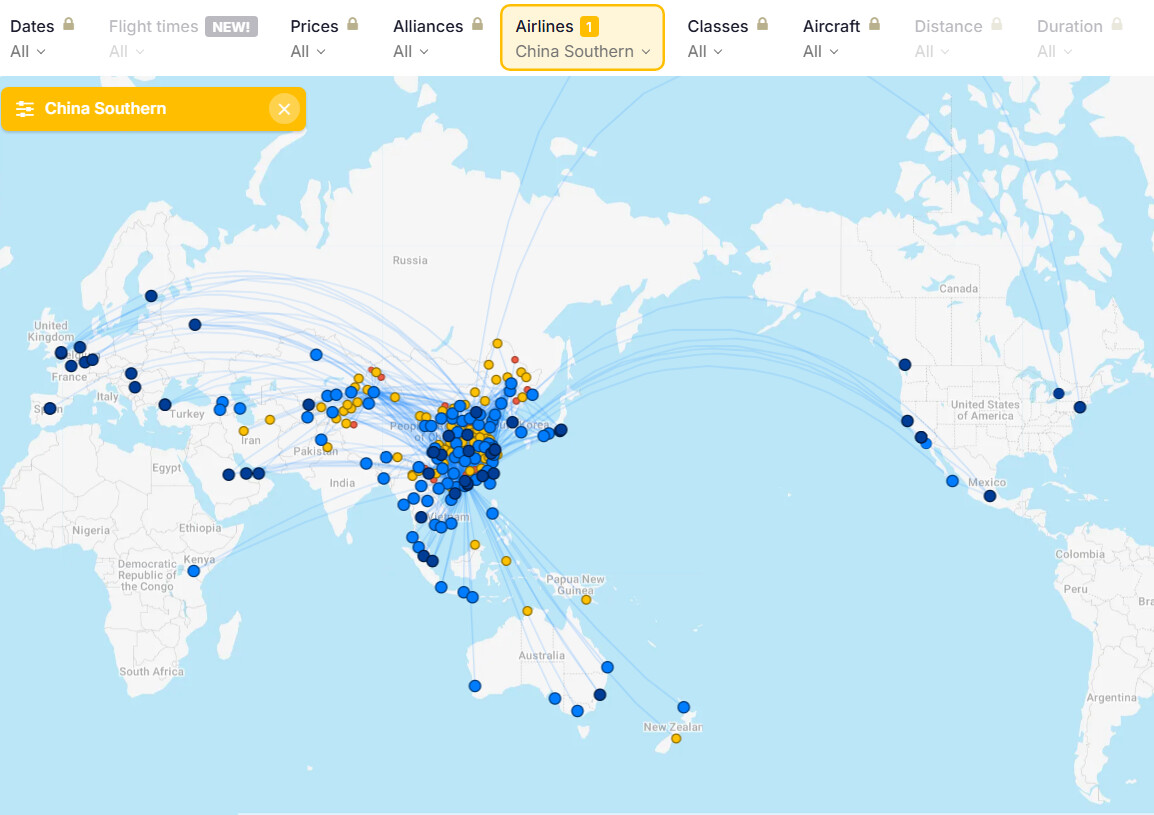Click the Canada map label

(x=958, y=289)
